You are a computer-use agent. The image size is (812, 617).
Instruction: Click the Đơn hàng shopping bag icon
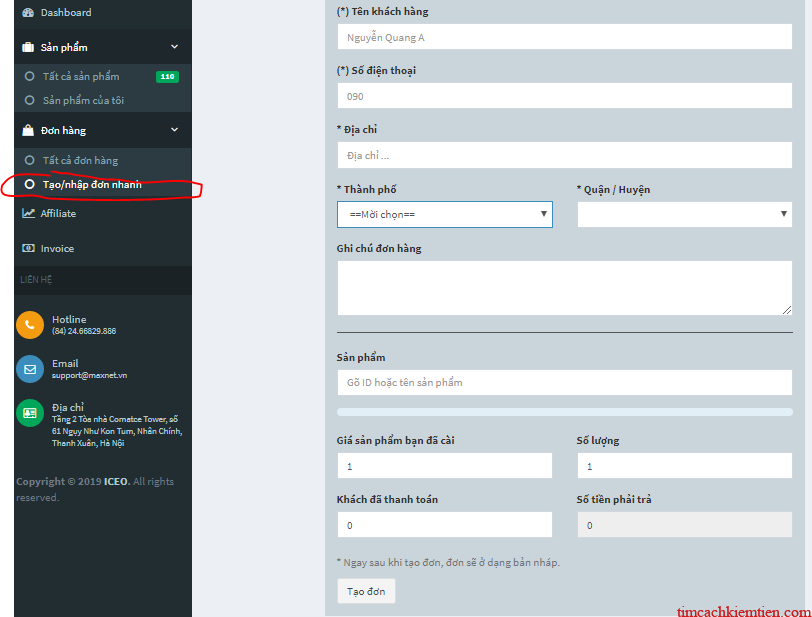click(28, 130)
